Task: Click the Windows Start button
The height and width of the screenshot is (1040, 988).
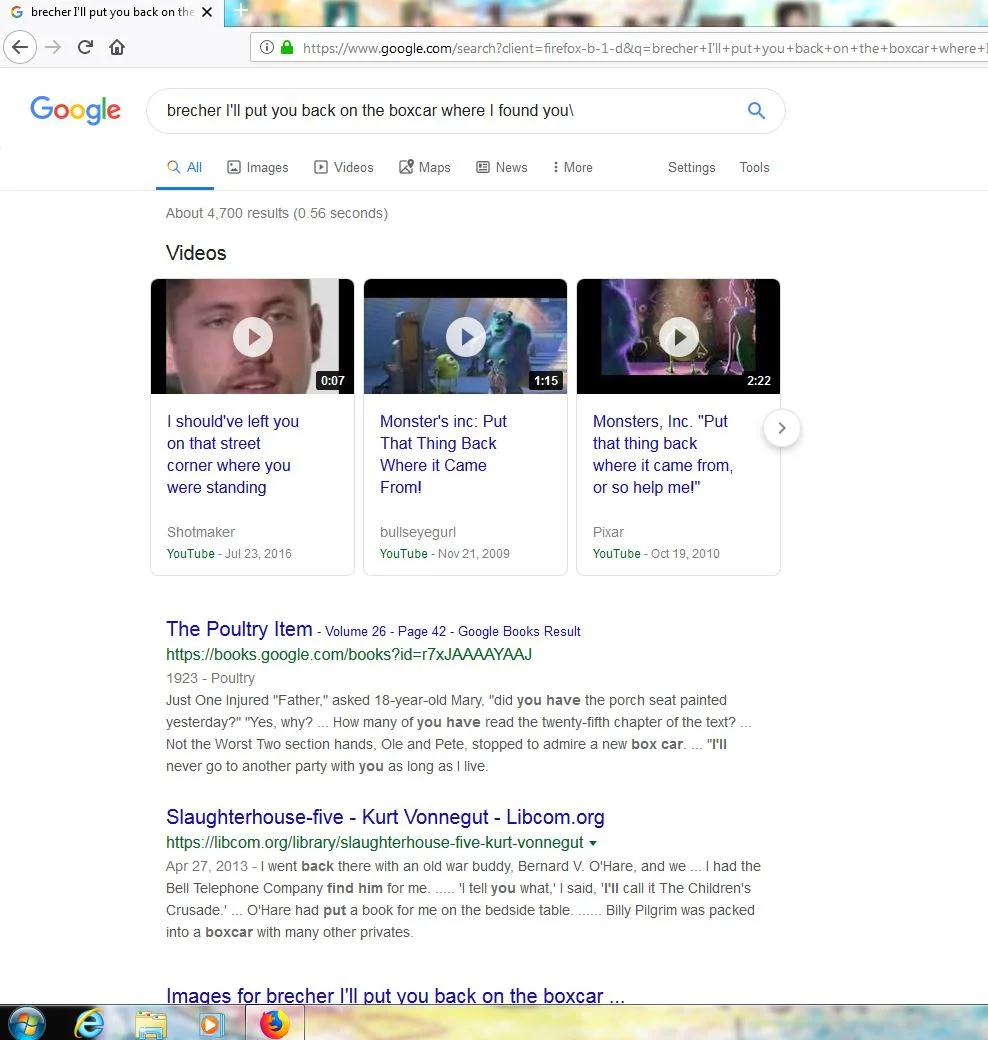Action: click(x=27, y=1024)
